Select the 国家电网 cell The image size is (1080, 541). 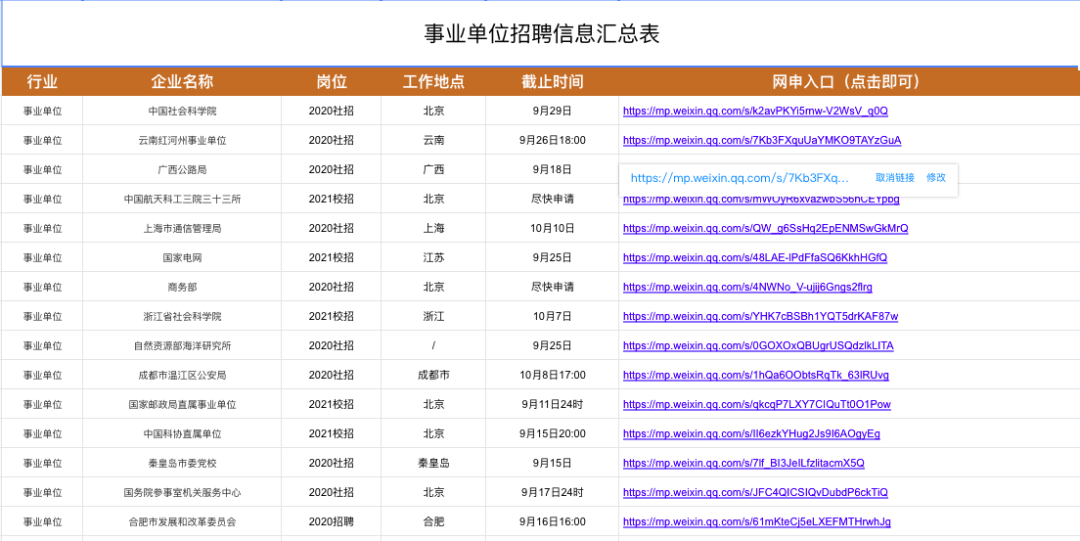tap(183, 258)
